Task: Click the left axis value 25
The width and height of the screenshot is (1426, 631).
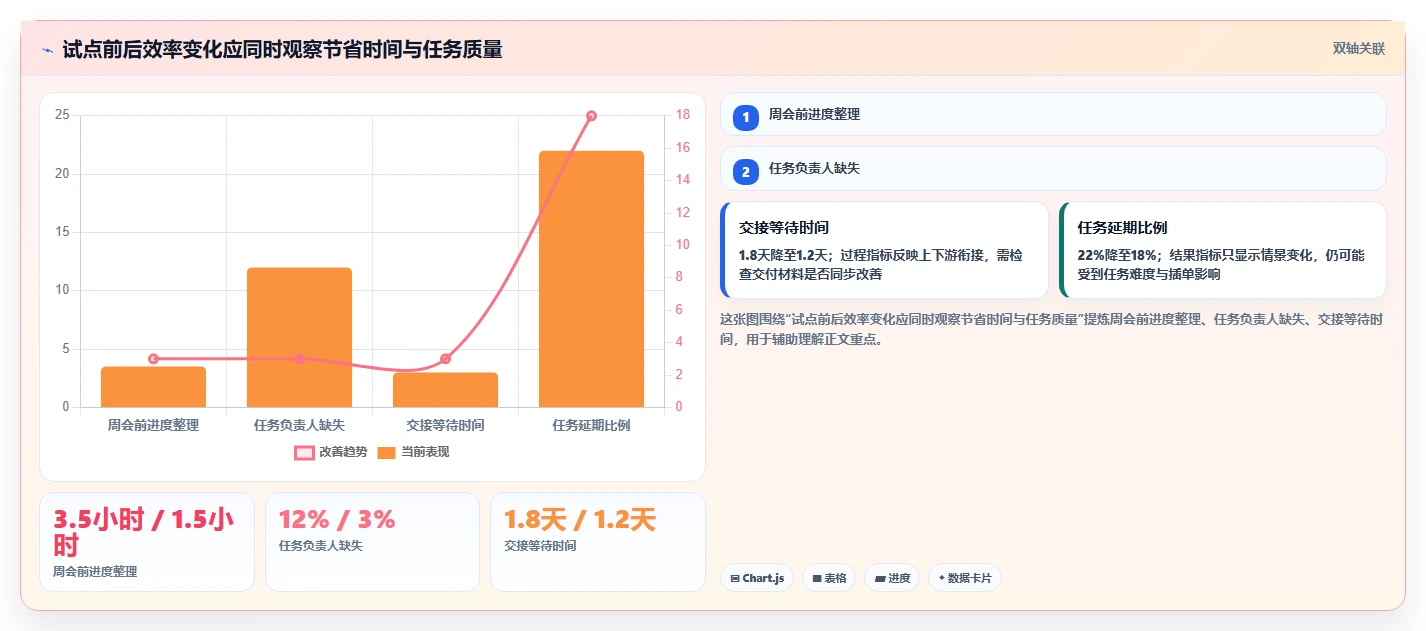Action: [62, 115]
